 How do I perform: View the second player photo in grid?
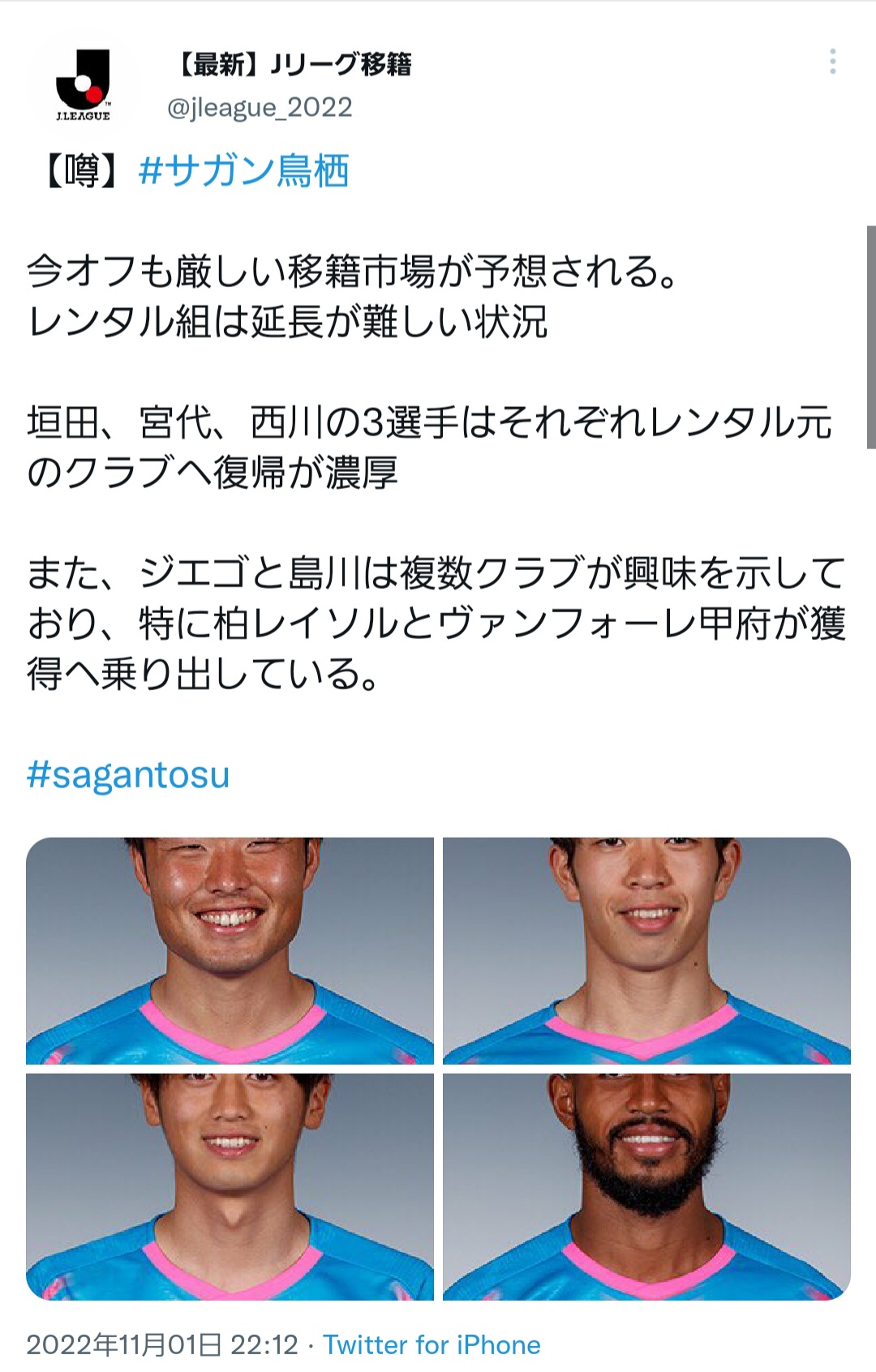pos(646,950)
